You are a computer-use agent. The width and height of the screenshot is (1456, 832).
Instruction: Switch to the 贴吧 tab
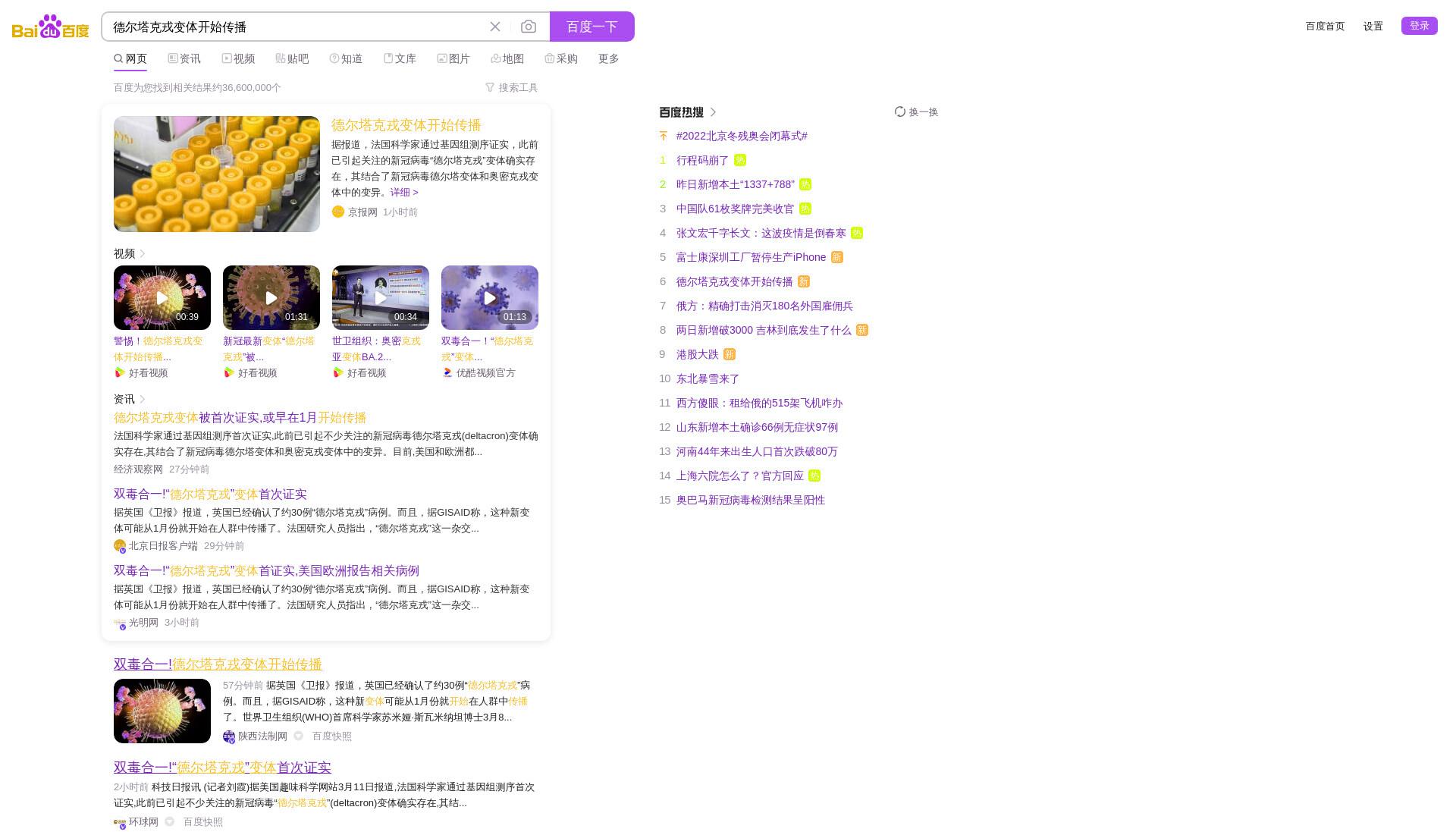(x=292, y=58)
